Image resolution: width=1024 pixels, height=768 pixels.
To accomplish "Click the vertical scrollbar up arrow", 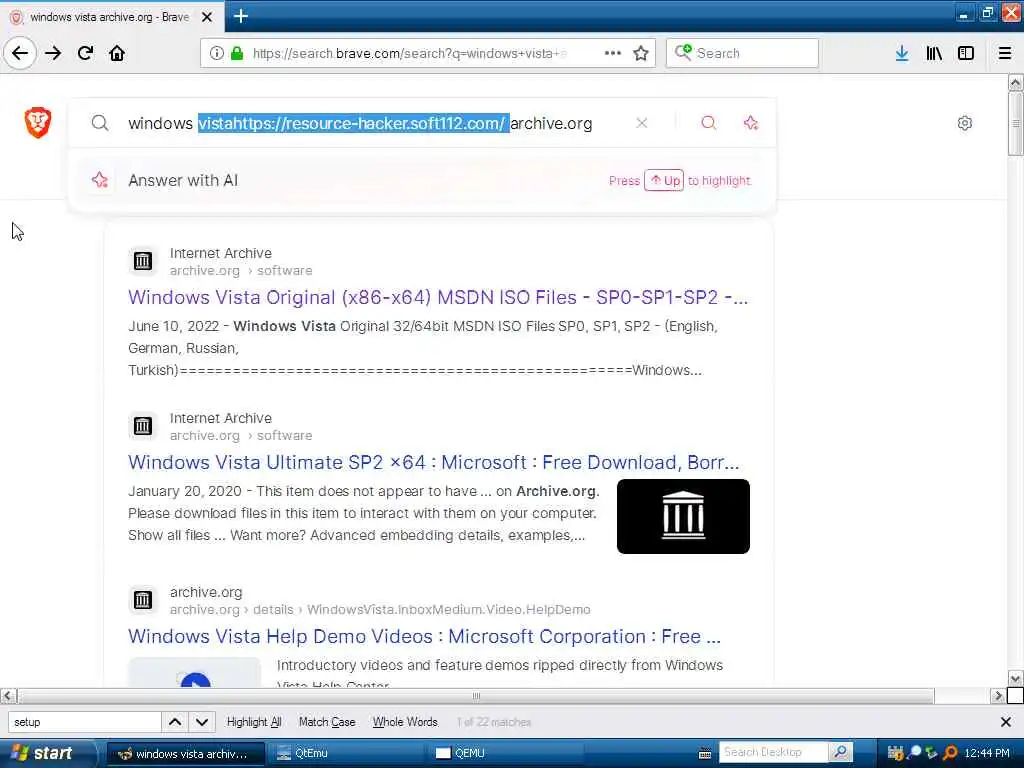I will (1016, 82).
